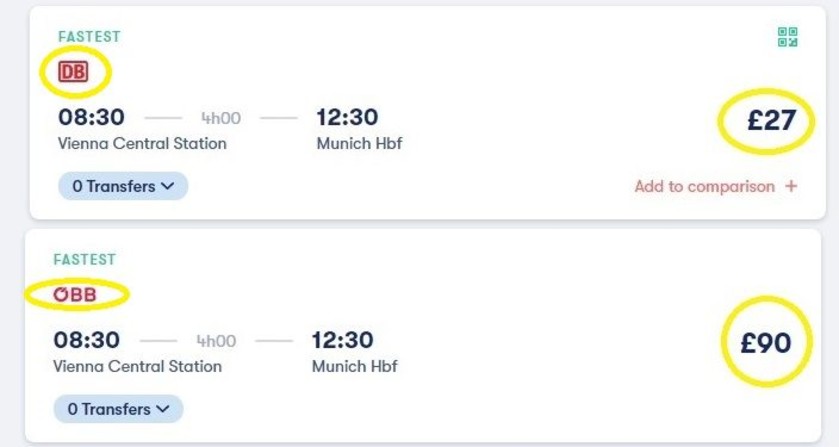
Task: Select the £90 fare price
Action: click(766, 343)
